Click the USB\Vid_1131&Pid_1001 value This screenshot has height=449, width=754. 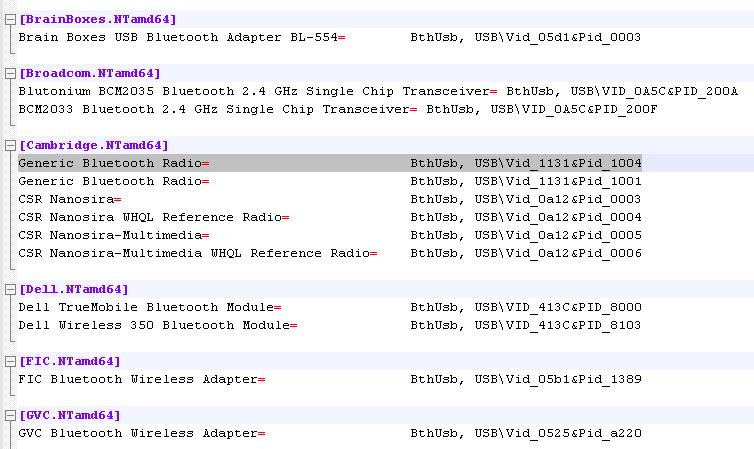[x=558, y=181]
